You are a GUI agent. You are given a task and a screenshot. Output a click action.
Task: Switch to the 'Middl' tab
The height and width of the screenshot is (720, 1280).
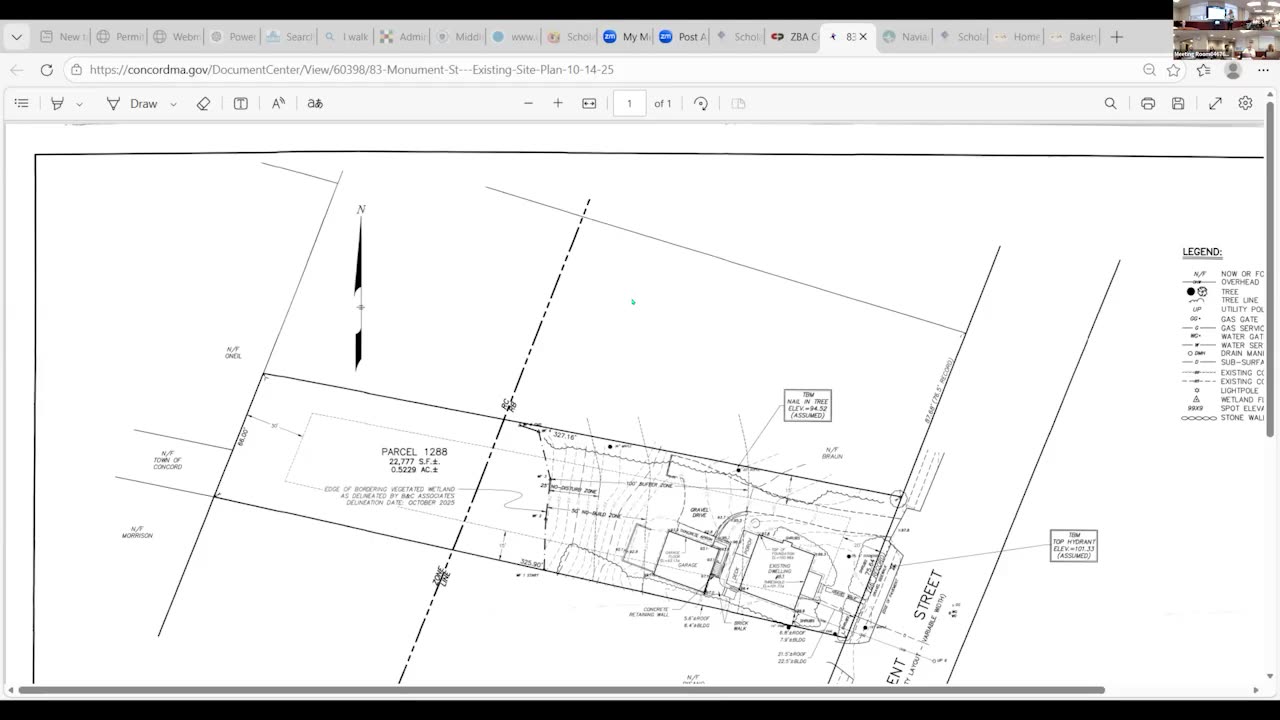pos(459,37)
